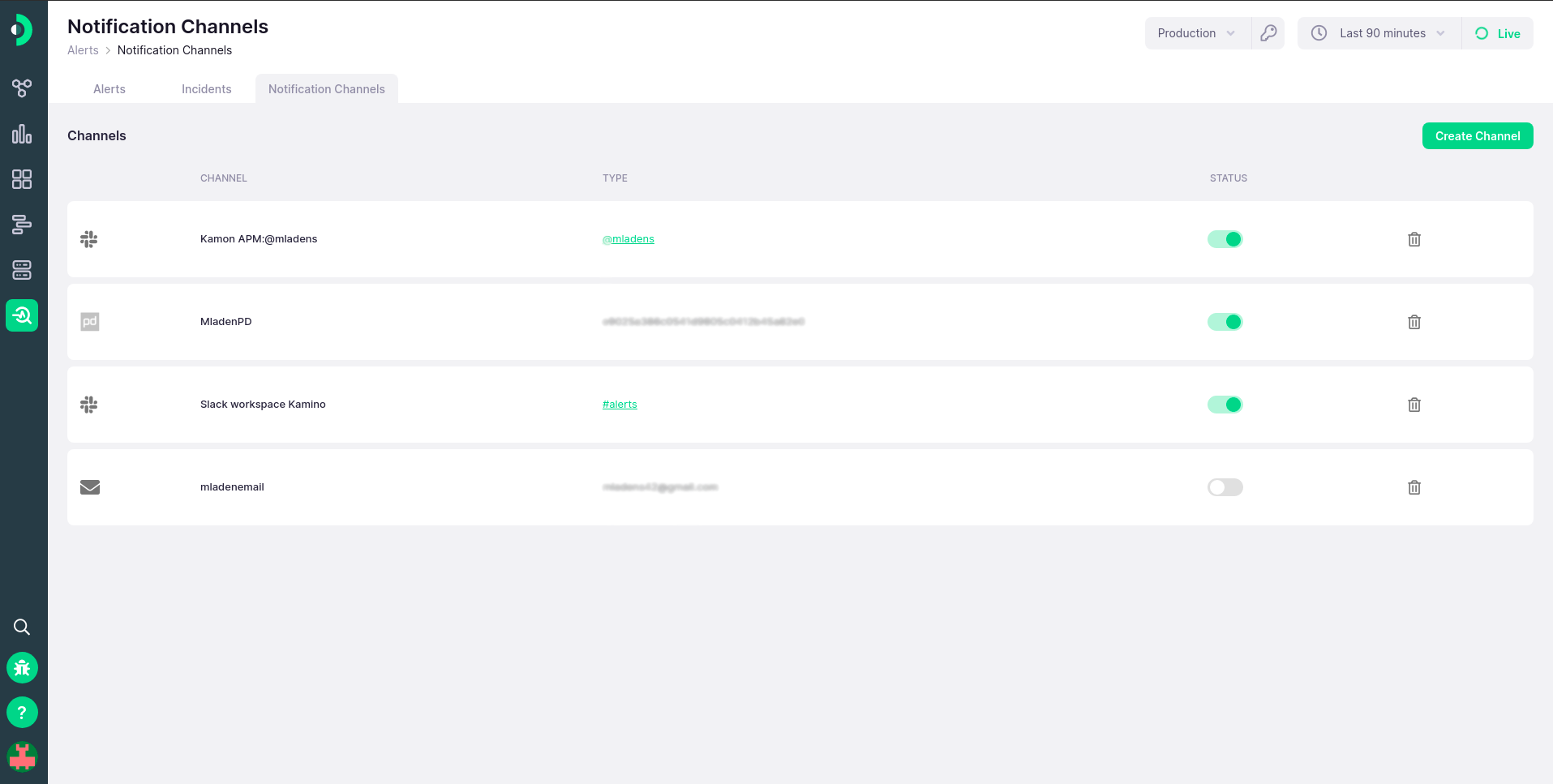
Task: Click the Create Channel button
Action: click(1477, 136)
